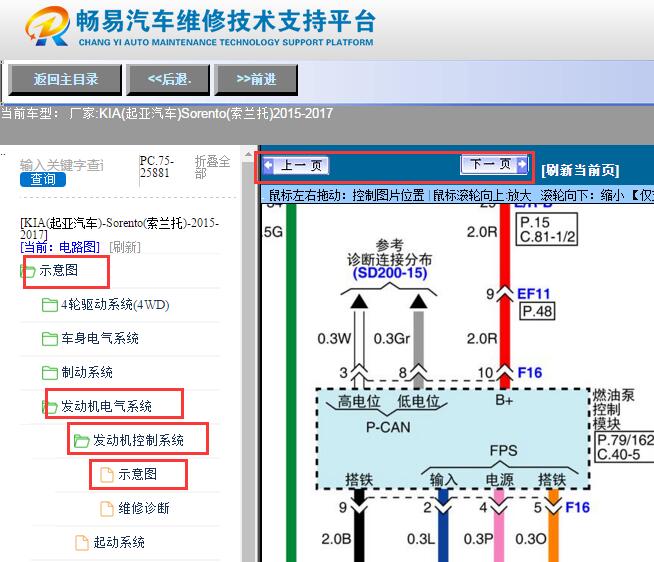Click the 刷新 link beside 电路图

(x=125, y=247)
